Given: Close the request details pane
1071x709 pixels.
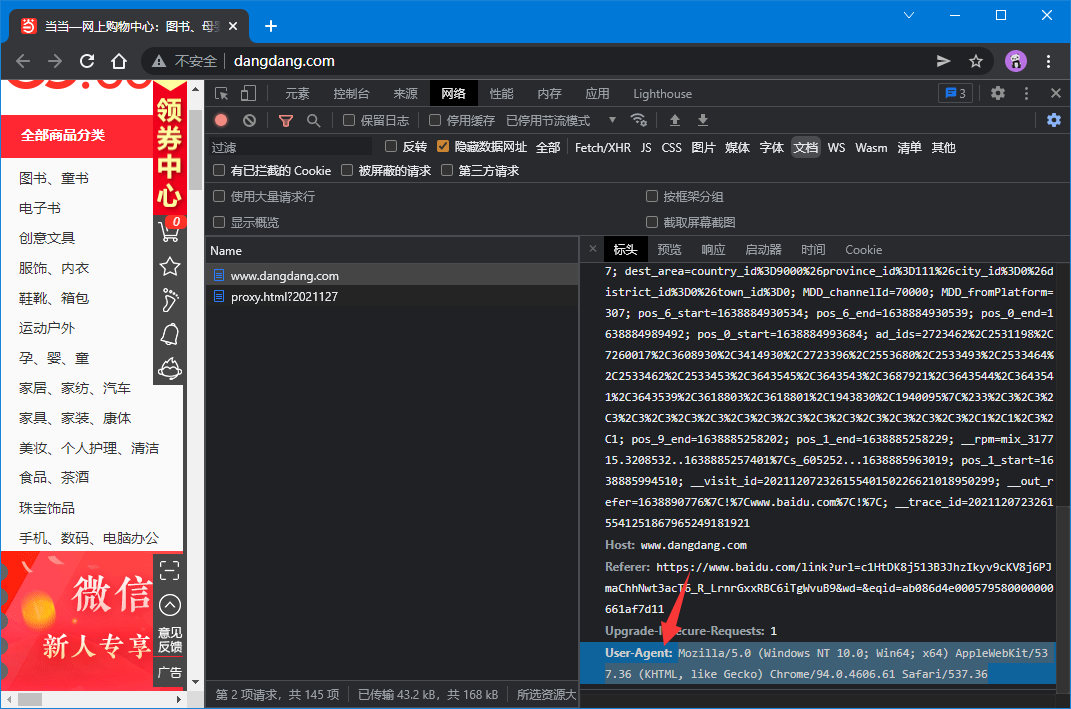Looking at the screenshot, I should pos(592,249).
